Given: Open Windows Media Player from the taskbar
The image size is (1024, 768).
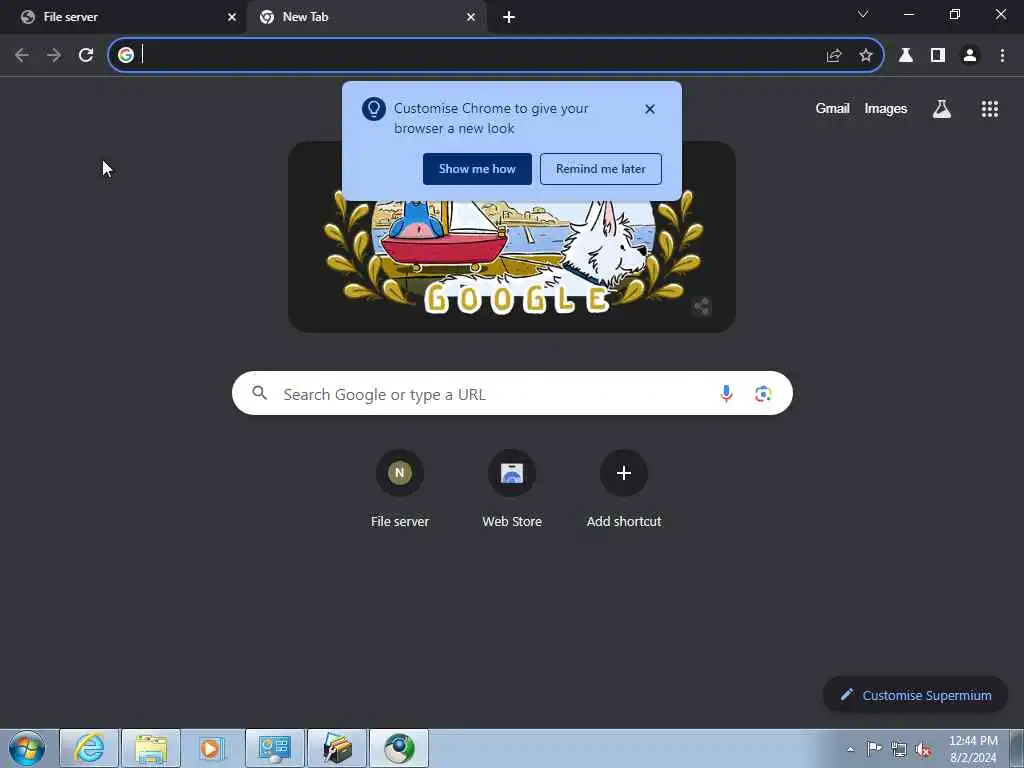Looking at the screenshot, I should (212, 748).
